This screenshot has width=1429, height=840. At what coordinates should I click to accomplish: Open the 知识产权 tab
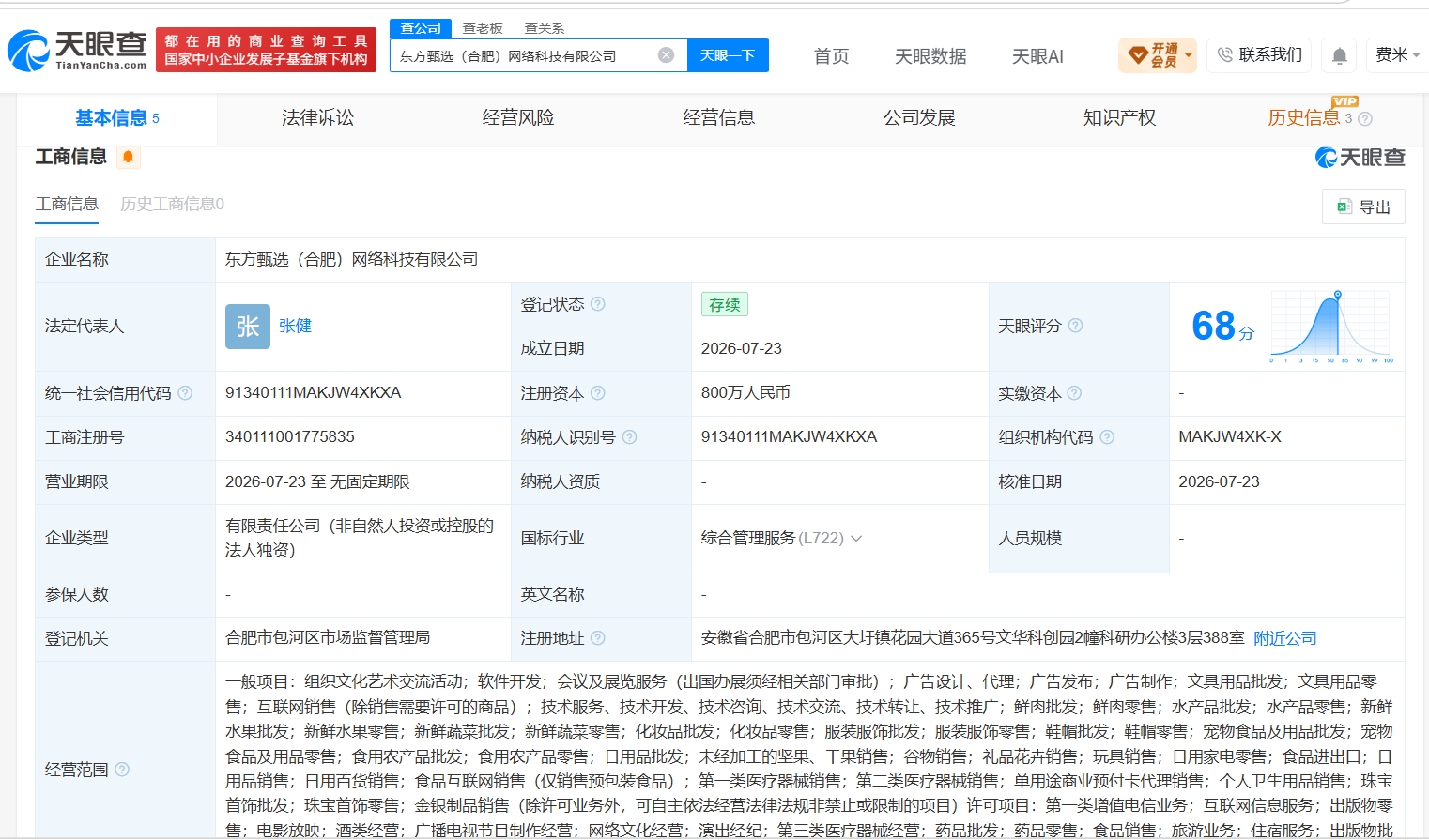pos(1119,118)
